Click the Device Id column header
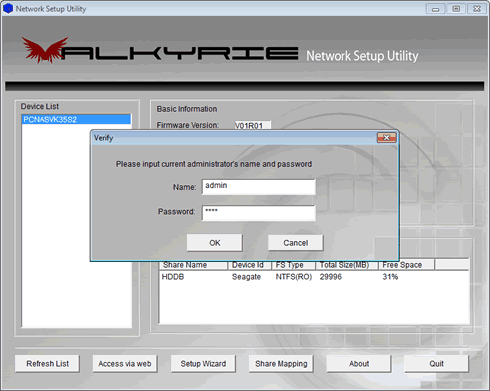 pos(250,265)
